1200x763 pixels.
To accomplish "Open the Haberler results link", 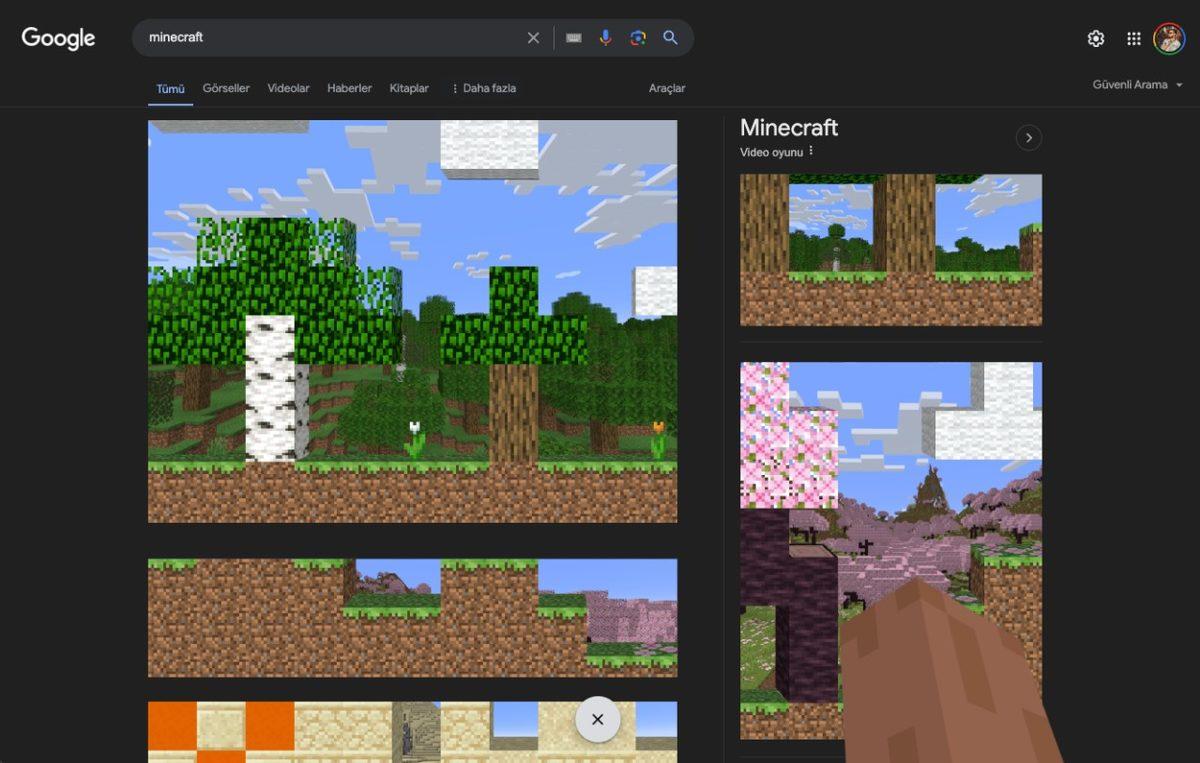I will coord(348,88).
